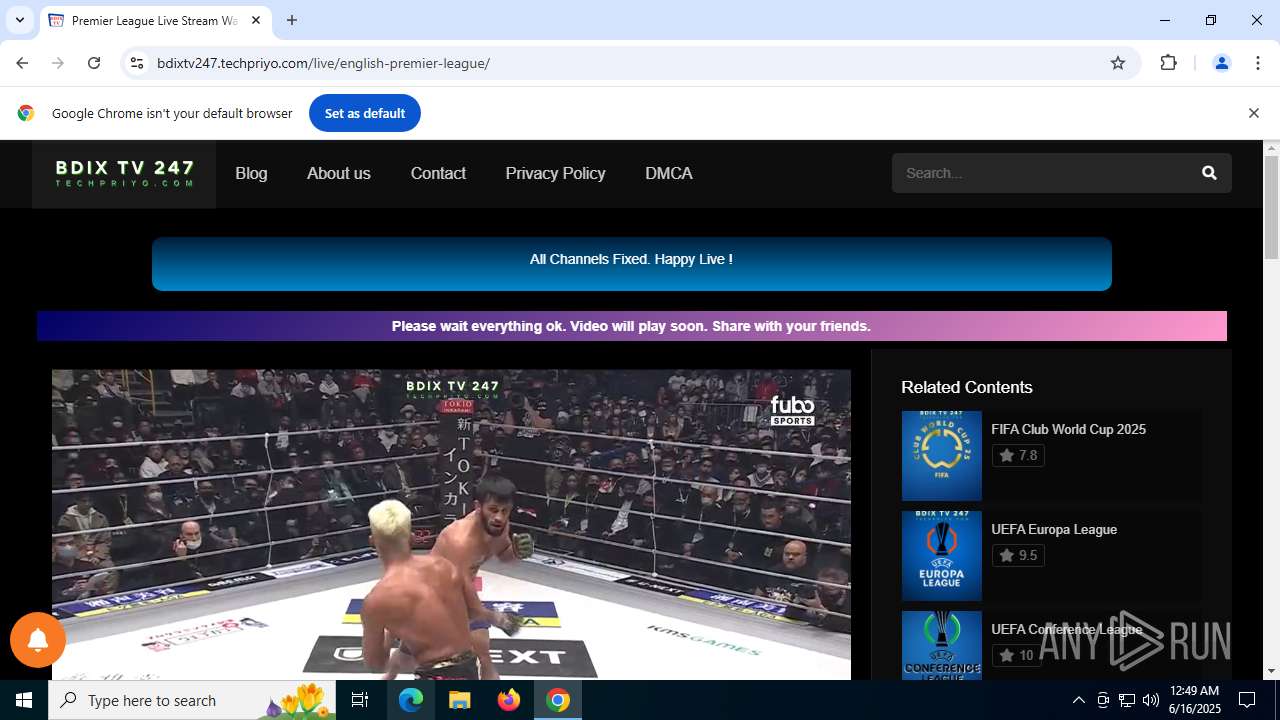Click the 7.8 rating under FIFA Club World Cup

coord(1018,455)
